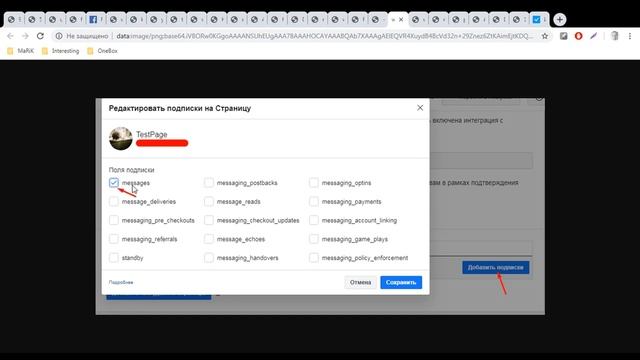Close the active tab with its X
Viewport: 640px width, 360px height.
[x=401, y=19]
